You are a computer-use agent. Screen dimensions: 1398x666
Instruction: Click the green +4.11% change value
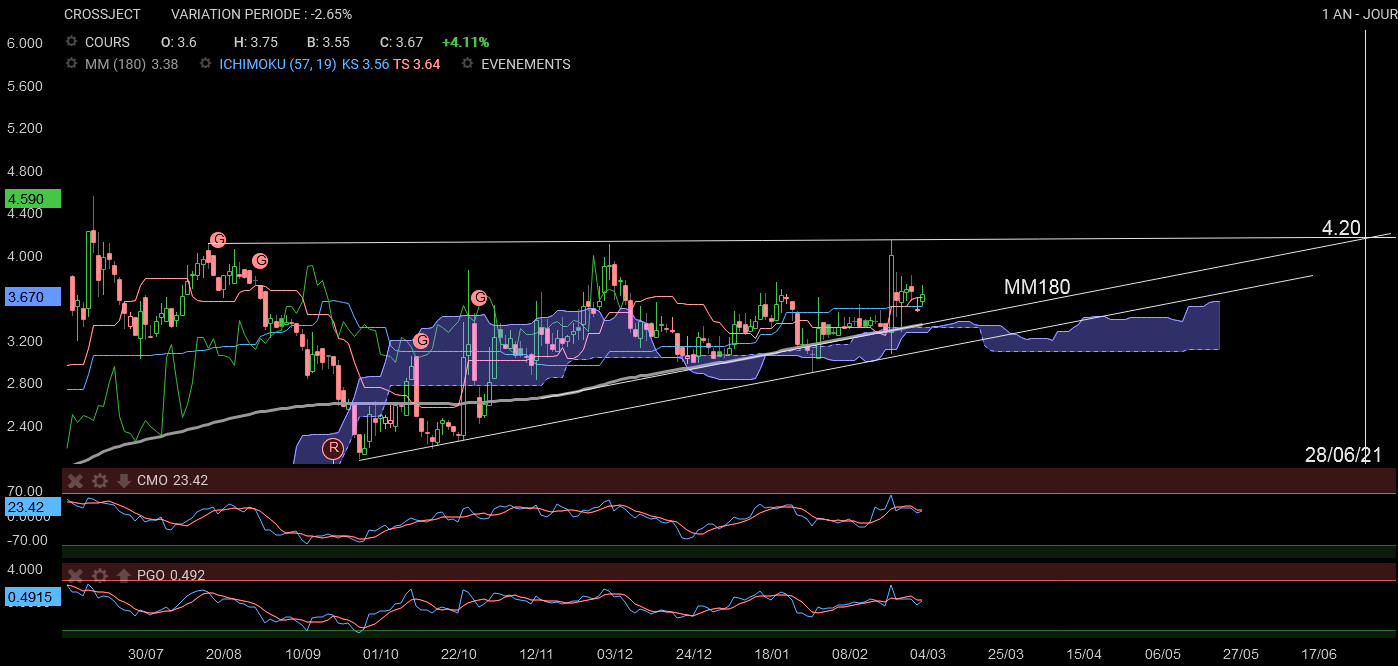[465, 42]
